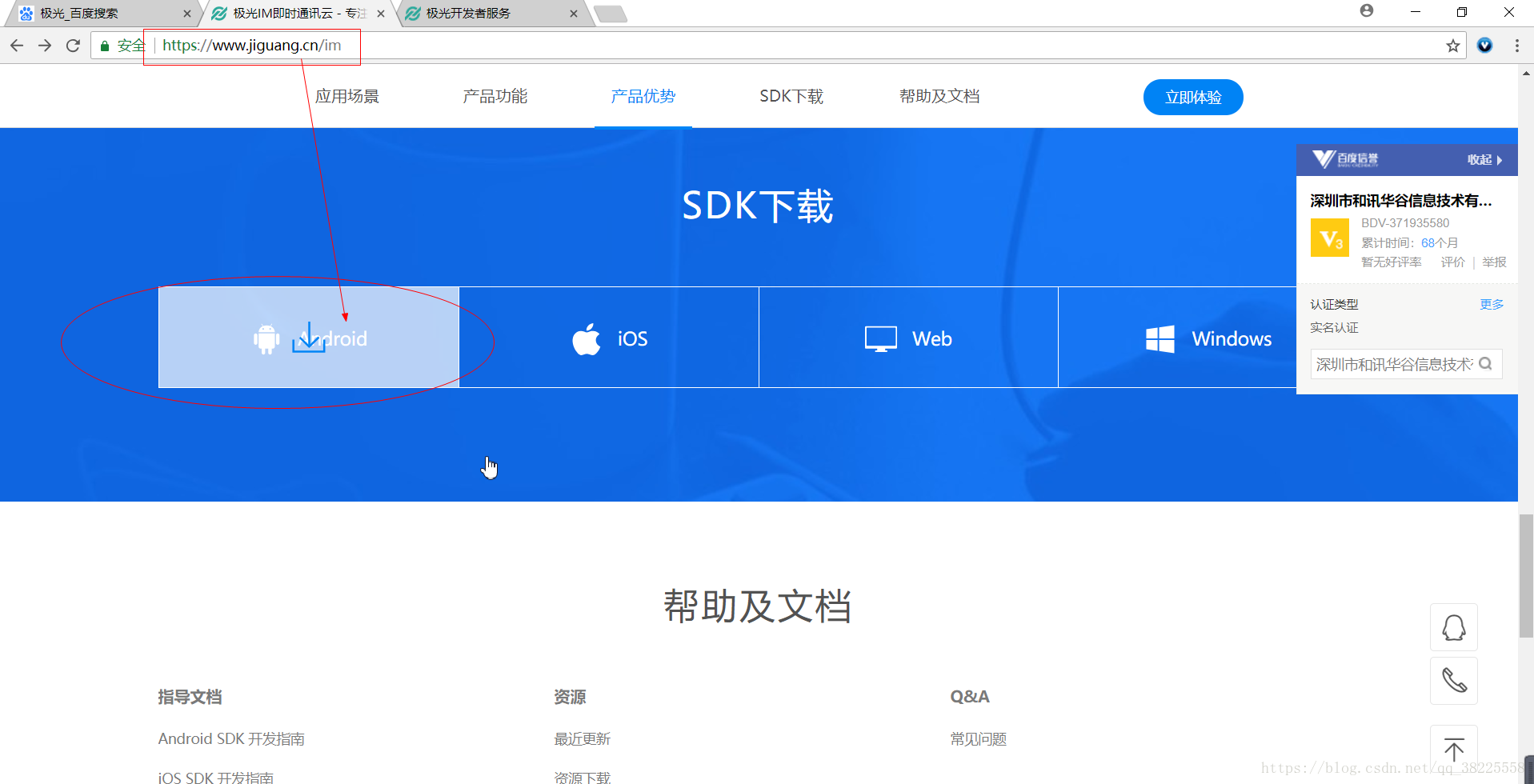Click the Apple logo for iOS SDK
This screenshot has width=1534, height=784.
tap(587, 338)
